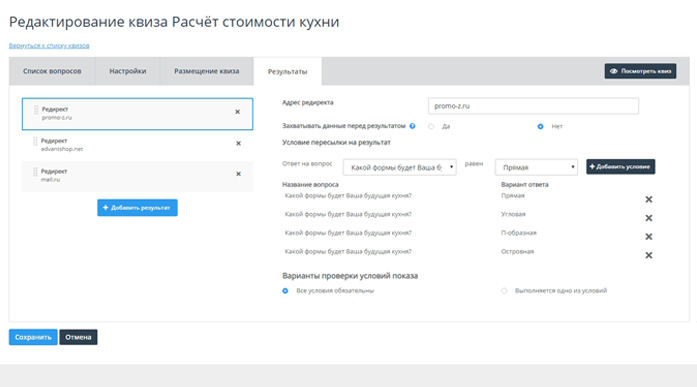Delete the advantshop.net redirect result
The width and height of the screenshot is (697, 387).
238,144
